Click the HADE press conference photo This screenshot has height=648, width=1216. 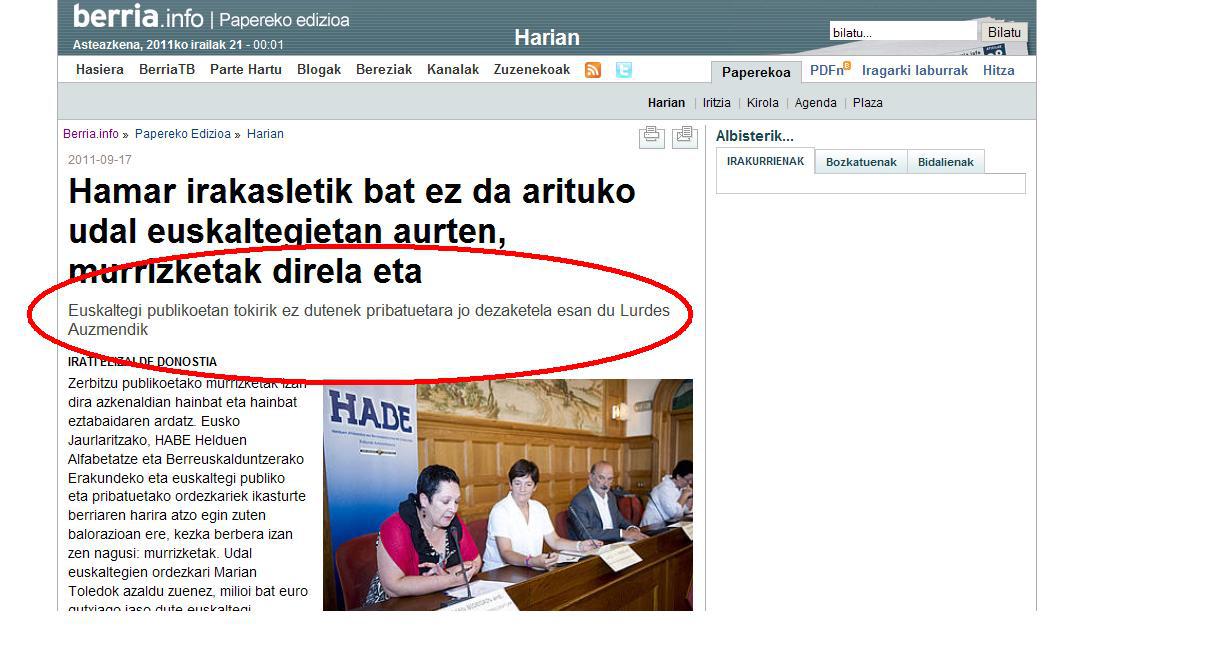tap(507, 494)
